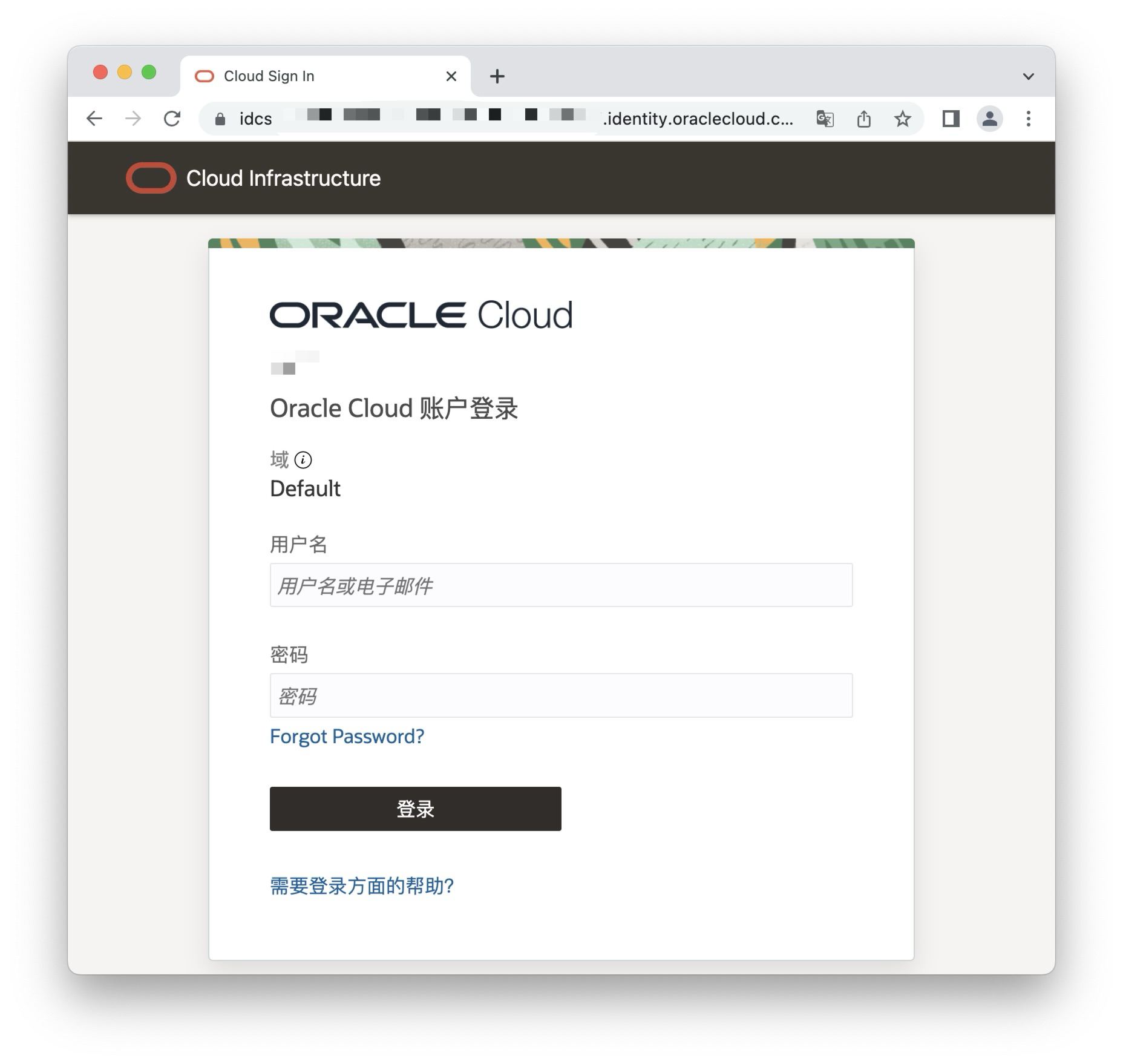This screenshot has height=1064, width=1123.
Task: Click the 用户名 field label
Action: pos(298,544)
